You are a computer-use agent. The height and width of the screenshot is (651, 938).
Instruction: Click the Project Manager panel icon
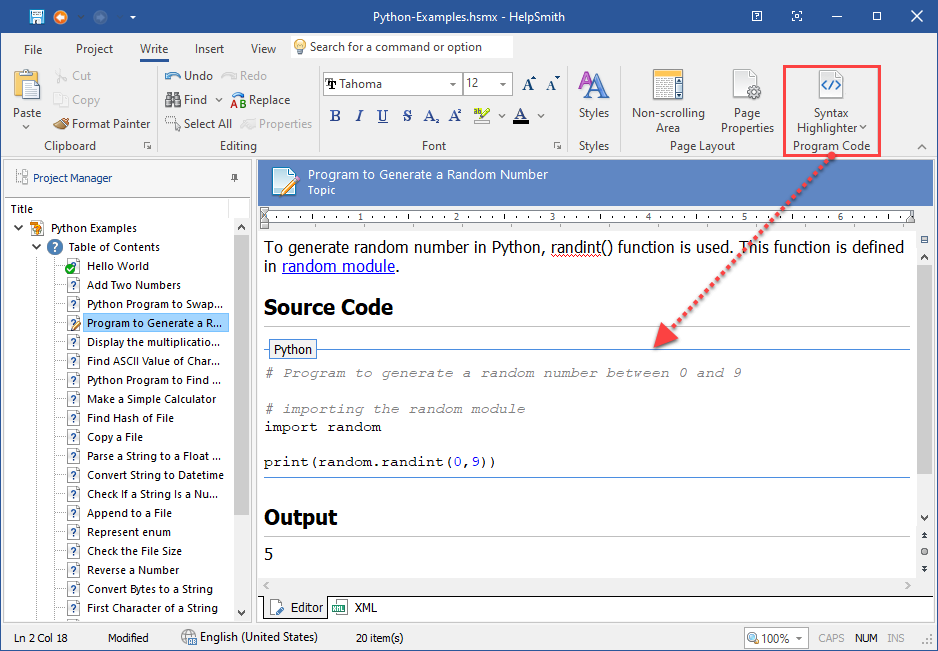click(22, 177)
